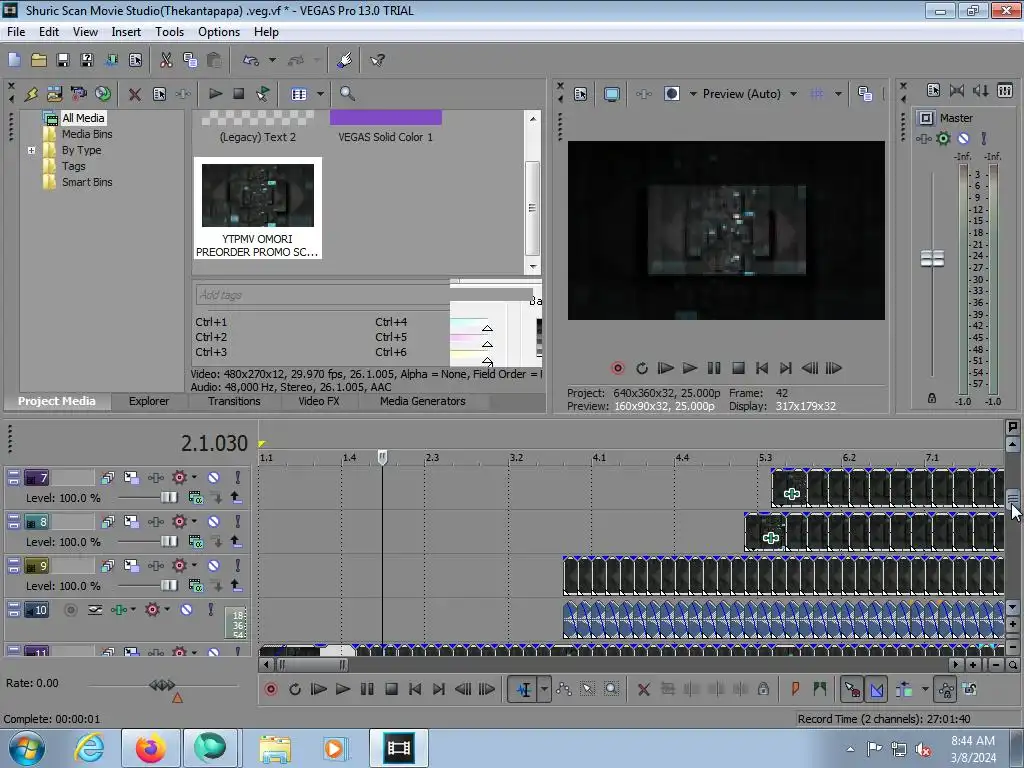Switch to the Media Generators tab
1024x768 pixels.
[x=423, y=402]
